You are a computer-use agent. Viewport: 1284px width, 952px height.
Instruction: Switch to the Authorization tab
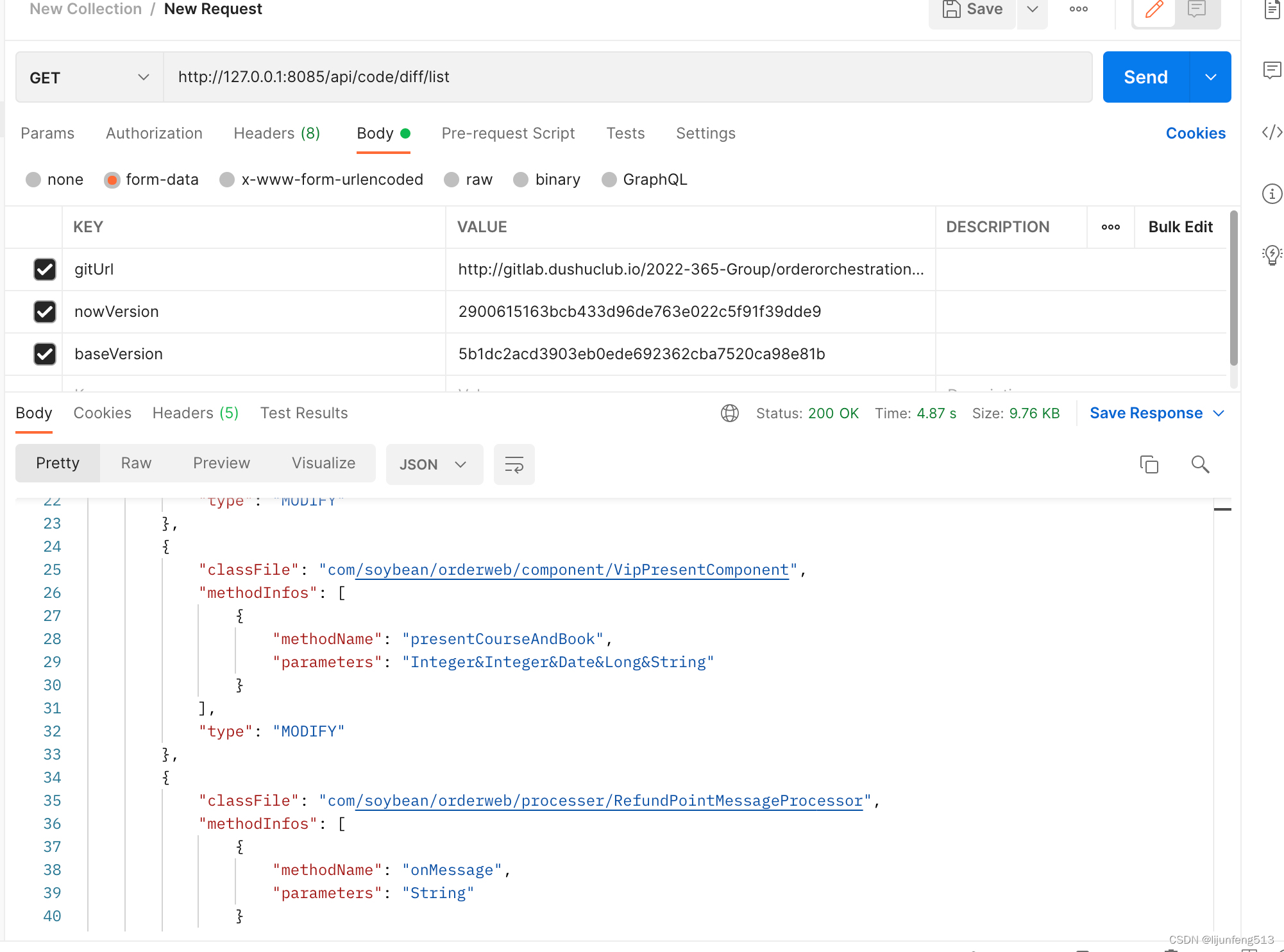pos(154,133)
